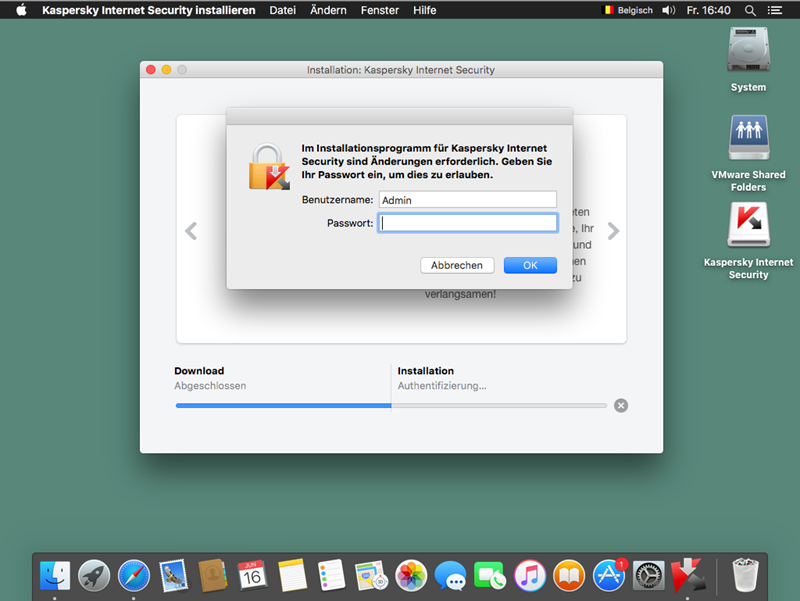This screenshot has height=601, width=800.
Task: Open Finder from the Dock
Action: [55, 575]
